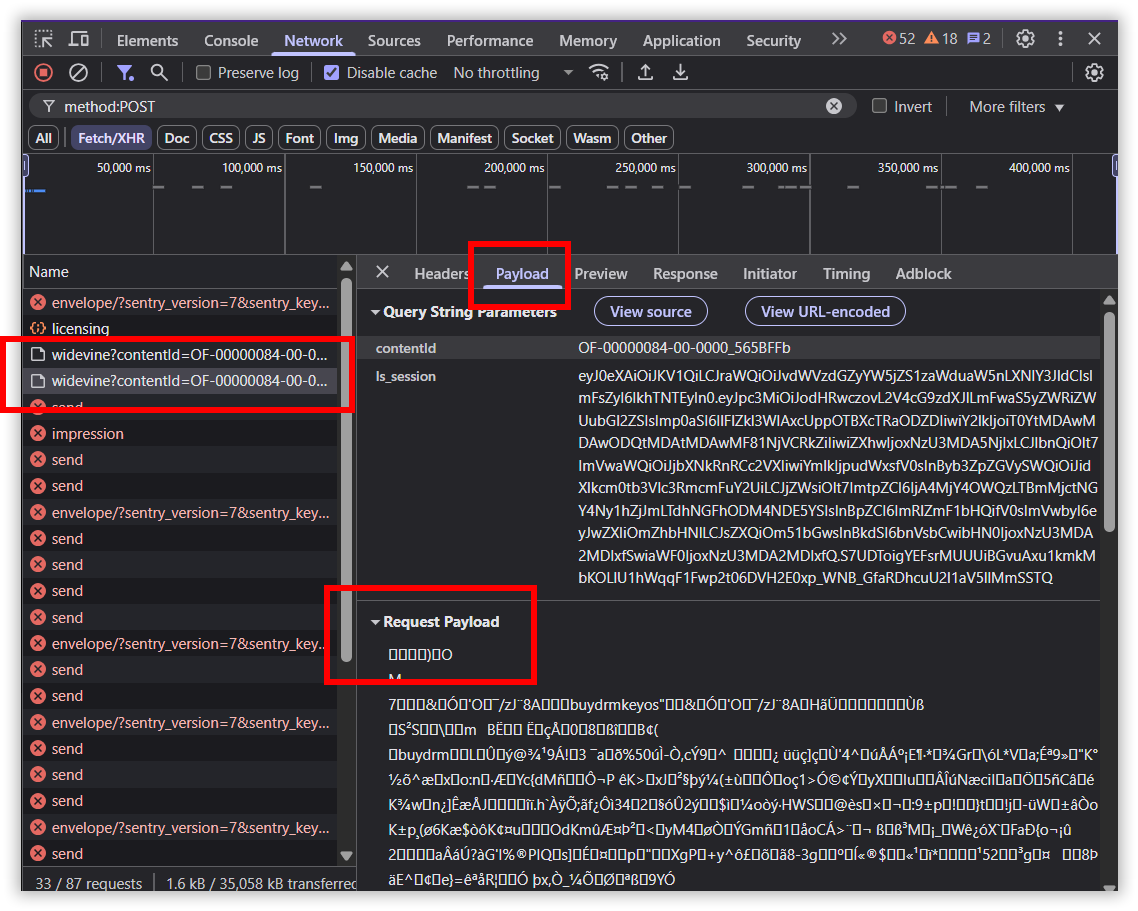Click the export HAR download icon
The image size is (1138, 911).
click(680, 72)
